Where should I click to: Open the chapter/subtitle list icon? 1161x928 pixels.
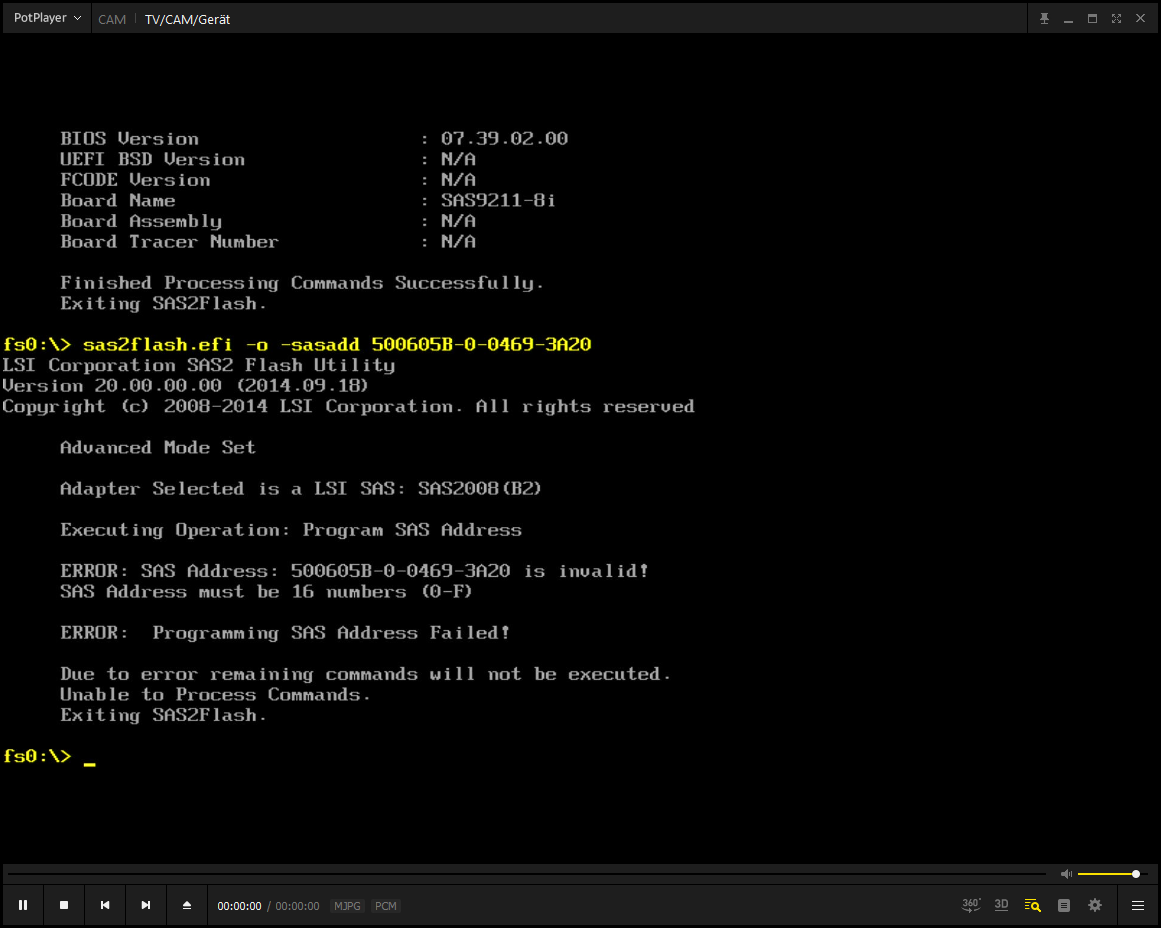(x=1064, y=905)
